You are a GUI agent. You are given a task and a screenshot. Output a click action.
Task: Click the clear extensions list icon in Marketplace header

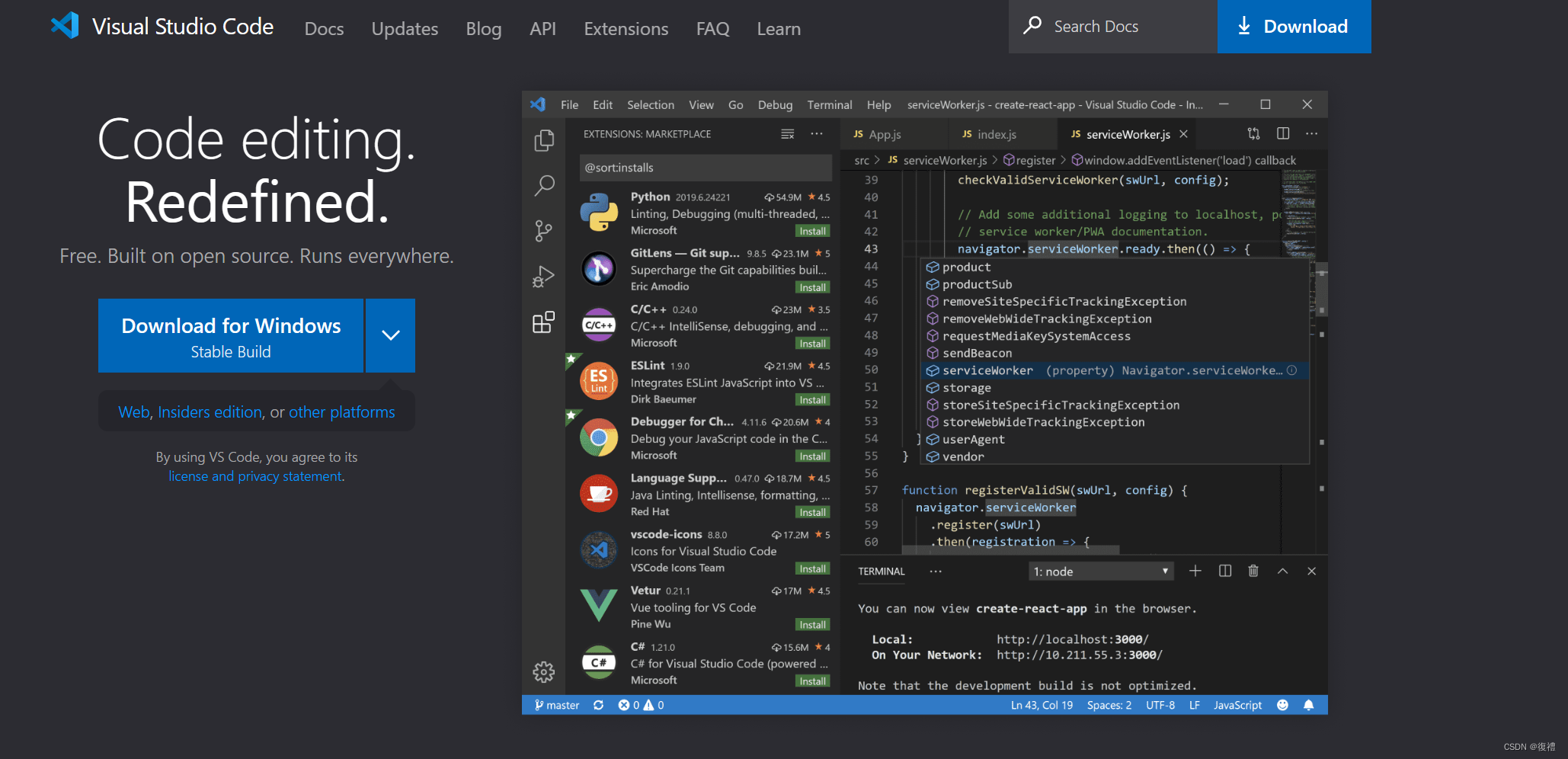click(788, 134)
